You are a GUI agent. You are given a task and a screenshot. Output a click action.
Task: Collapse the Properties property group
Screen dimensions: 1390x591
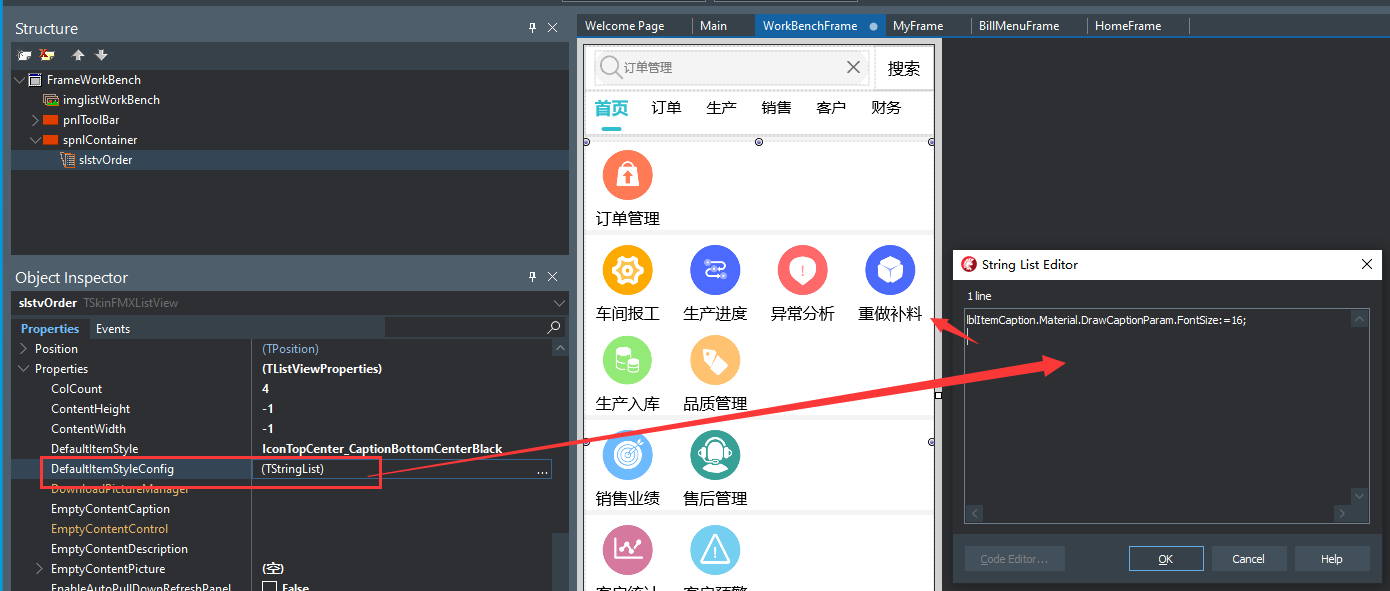tap(23, 369)
